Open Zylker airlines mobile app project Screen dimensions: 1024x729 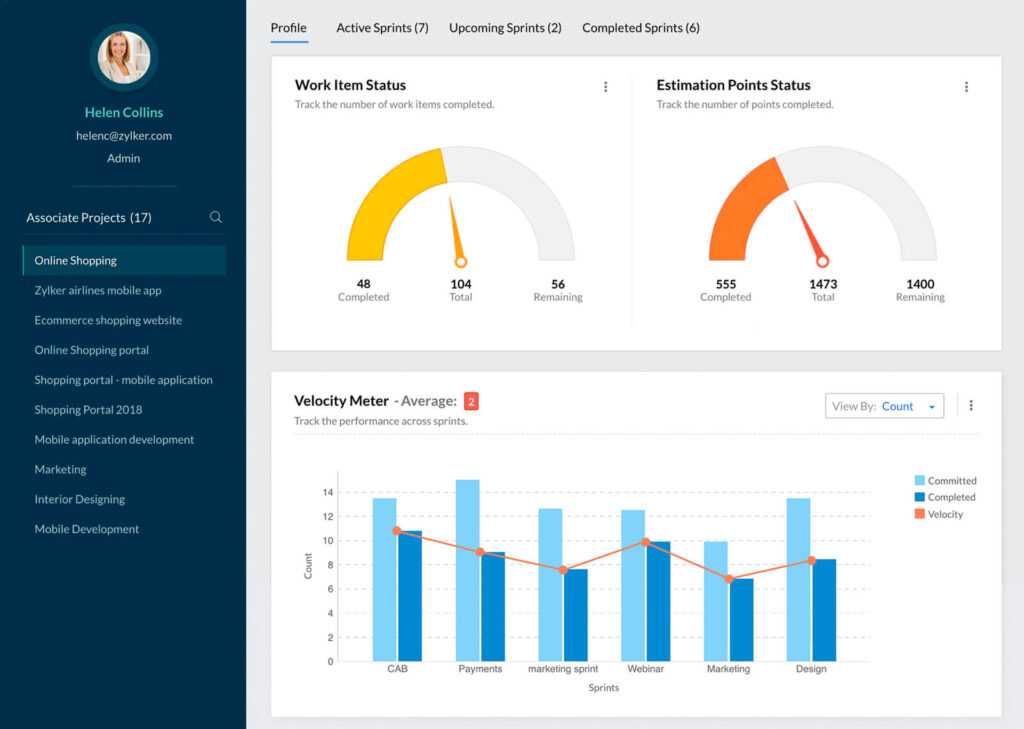point(98,290)
